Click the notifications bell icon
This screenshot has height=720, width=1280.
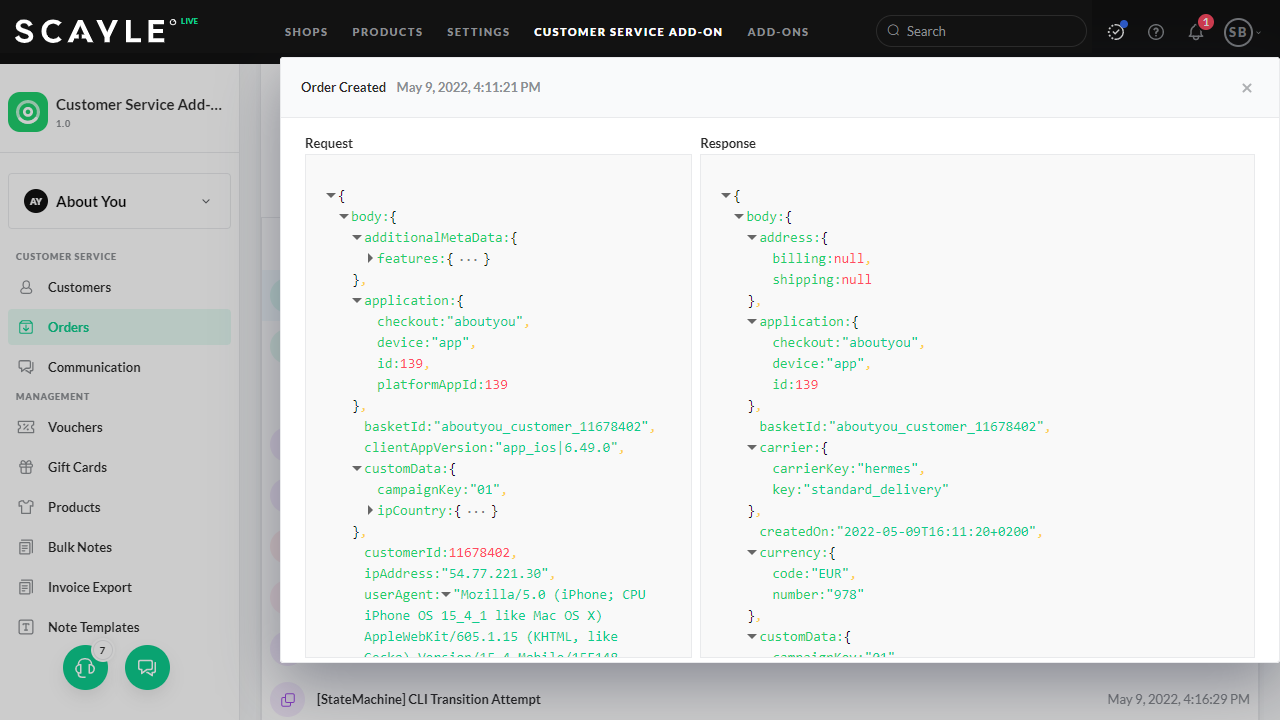pyautogui.click(x=1196, y=32)
